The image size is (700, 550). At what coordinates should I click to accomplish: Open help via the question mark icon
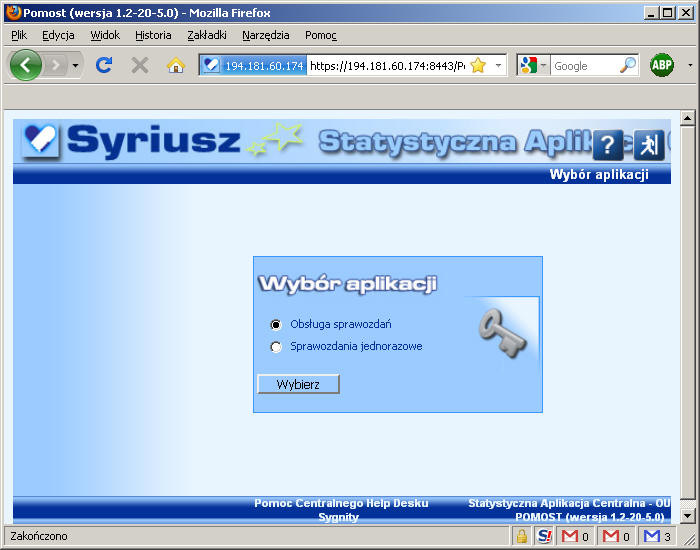[x=608, y=145]
